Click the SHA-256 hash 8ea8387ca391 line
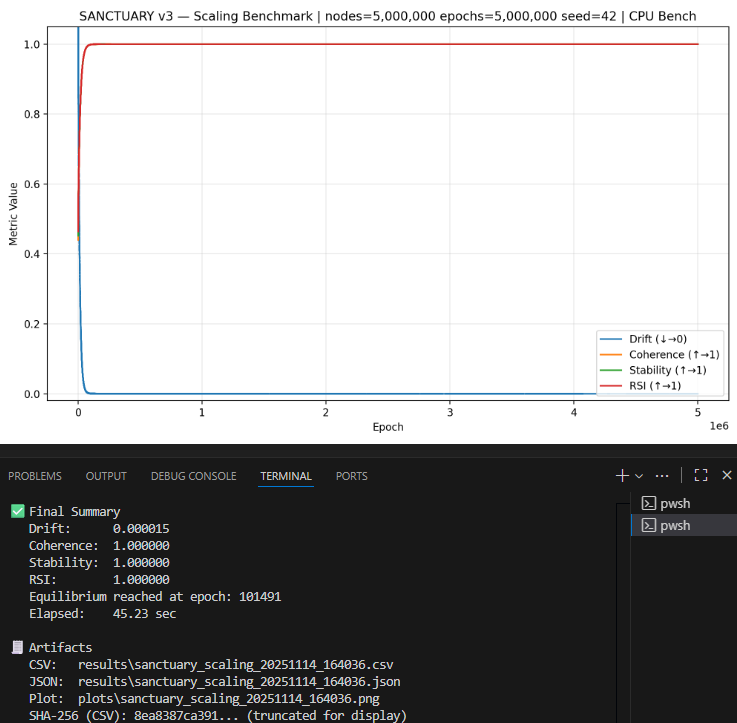Screen dimensions: 737x723 218,715
